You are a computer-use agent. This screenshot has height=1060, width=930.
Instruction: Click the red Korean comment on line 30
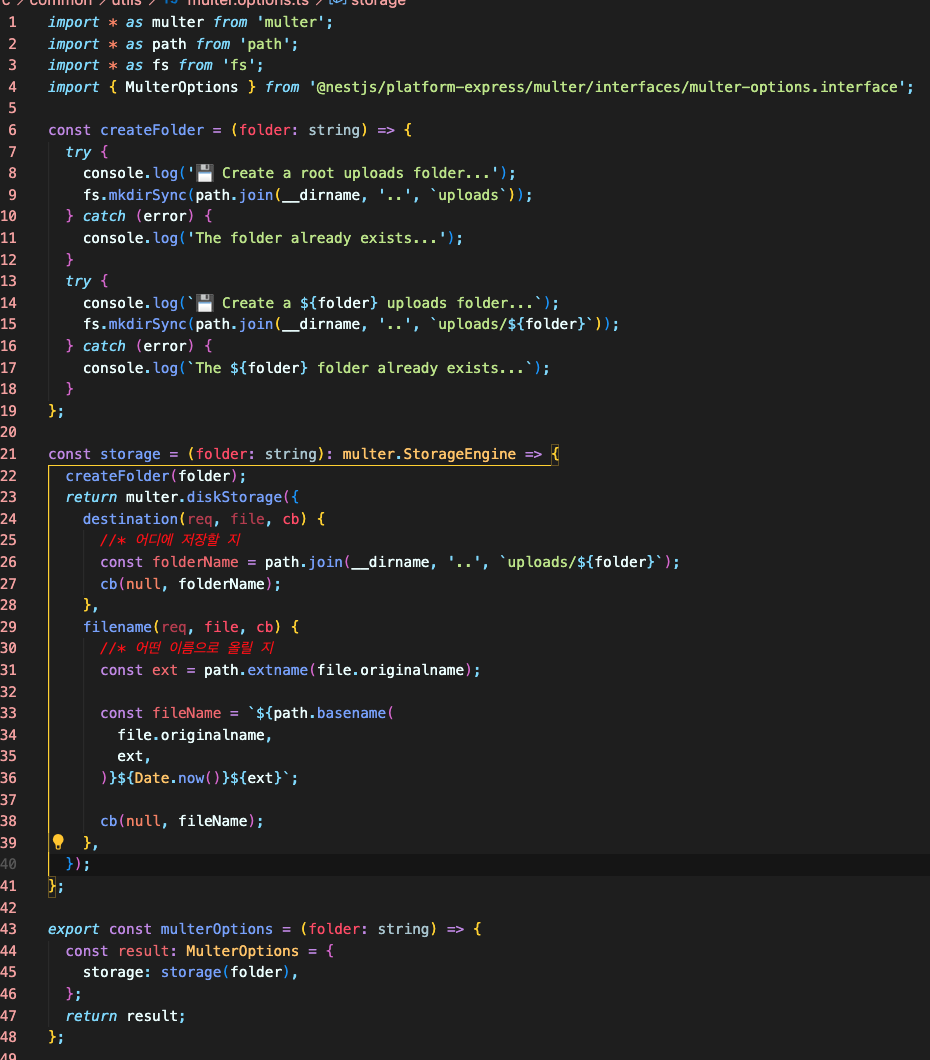click(187, 648)
